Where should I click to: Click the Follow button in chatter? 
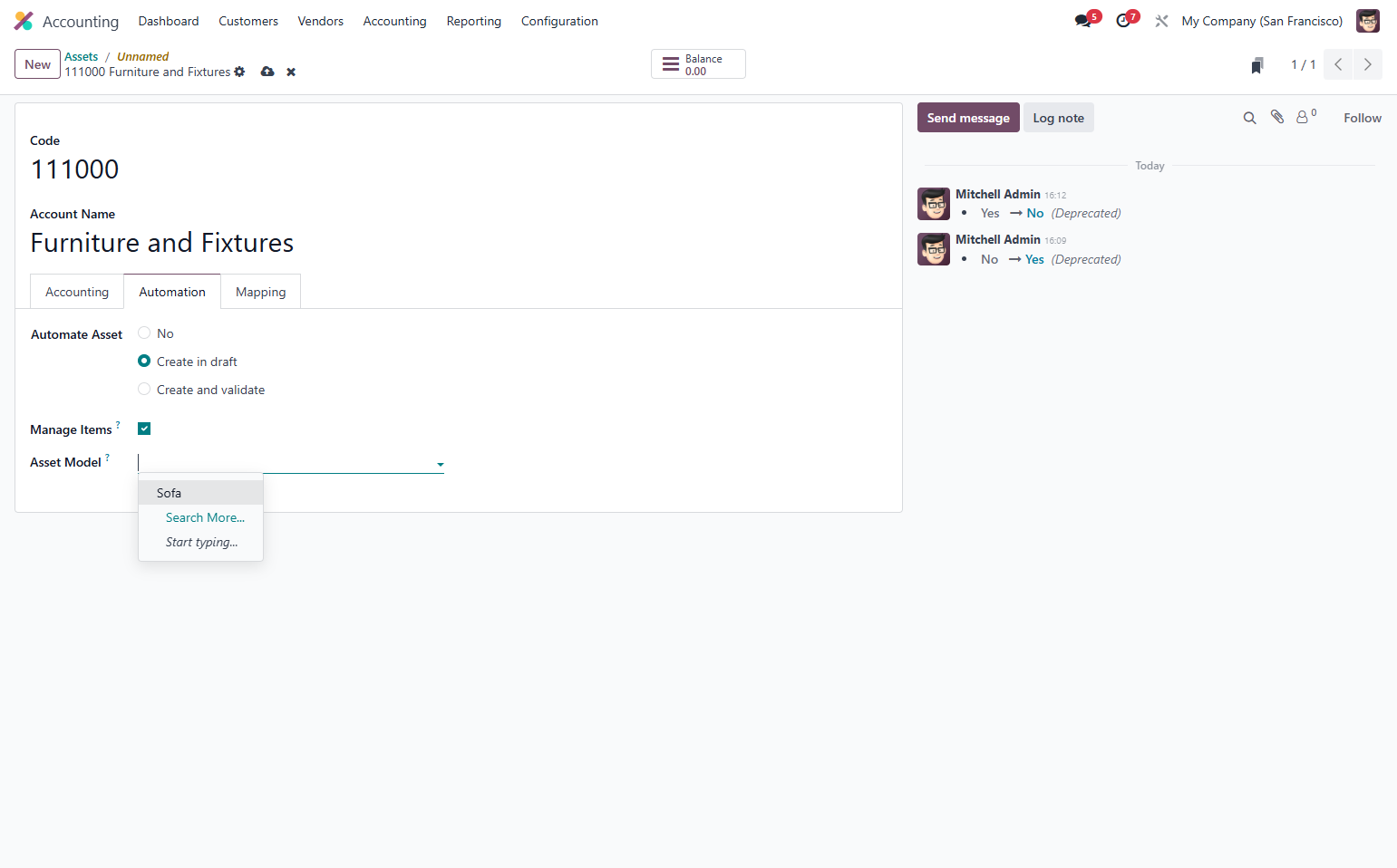1362,118
